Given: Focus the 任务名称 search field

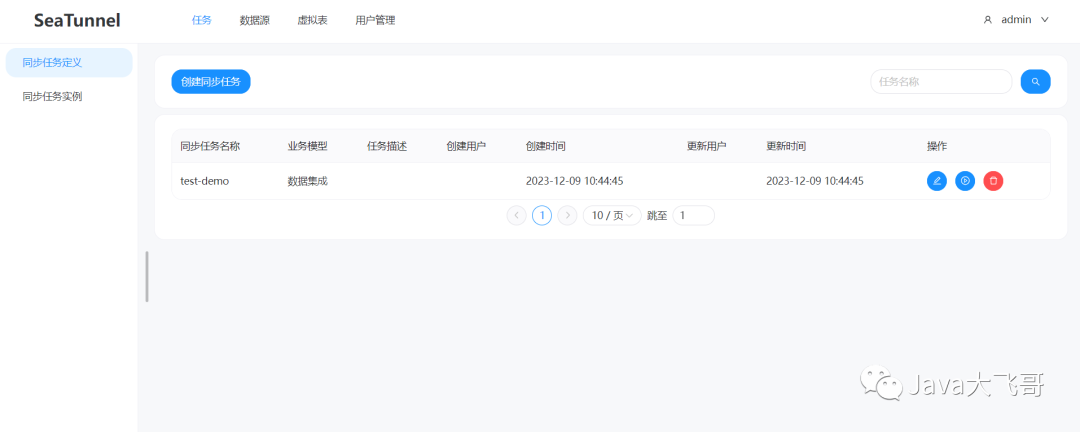Looking at the screenshot, I should click(x=941, y=81).
